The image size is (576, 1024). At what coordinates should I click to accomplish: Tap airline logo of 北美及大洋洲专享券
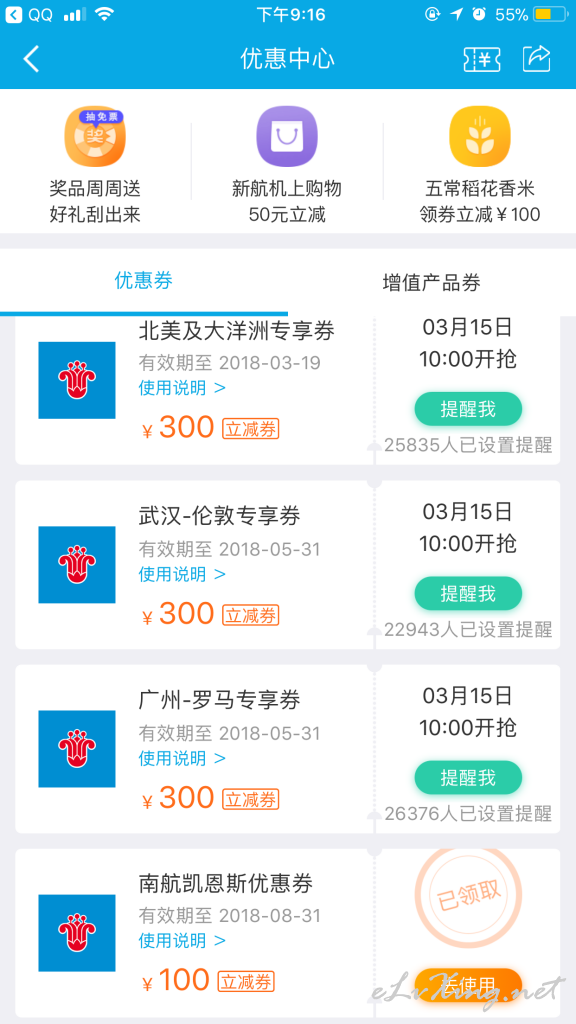tap(77, 380)
